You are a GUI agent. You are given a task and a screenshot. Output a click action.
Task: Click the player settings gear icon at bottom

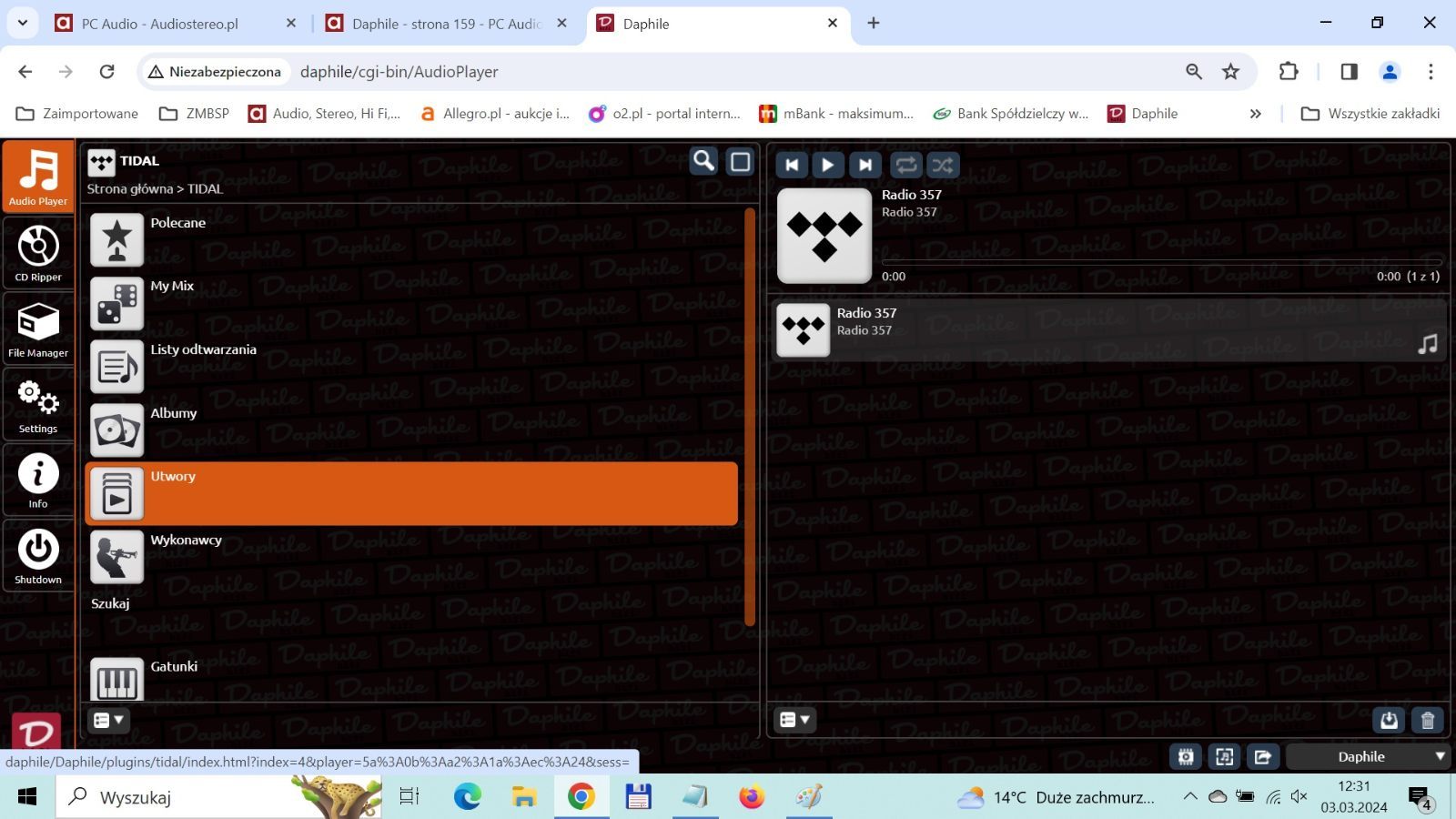point(1186,756)
